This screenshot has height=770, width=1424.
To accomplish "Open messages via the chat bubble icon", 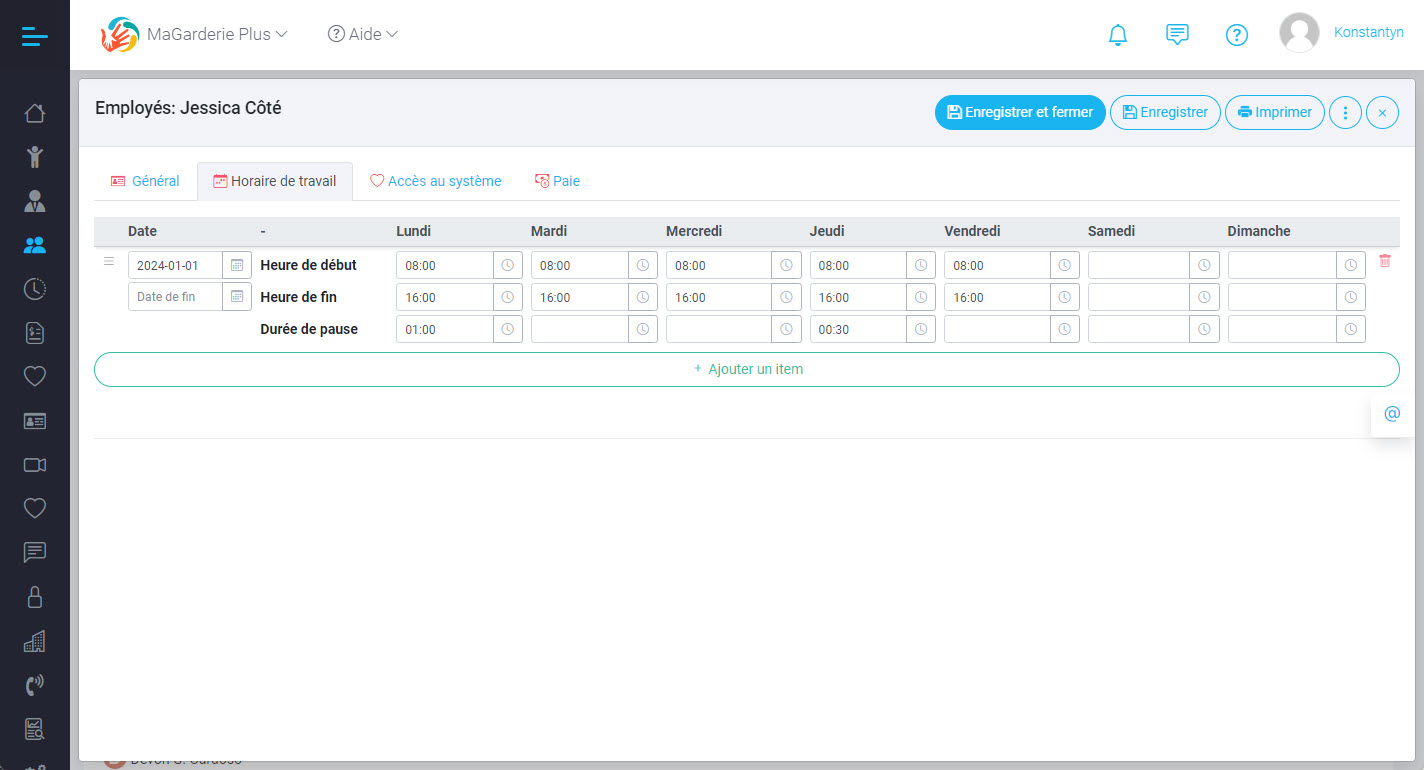I will click(x=1177, y=34).
